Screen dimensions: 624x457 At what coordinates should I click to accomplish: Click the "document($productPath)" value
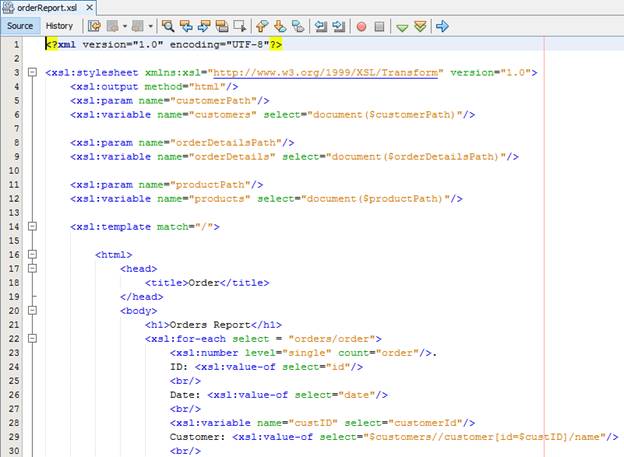tap(375, 199)
